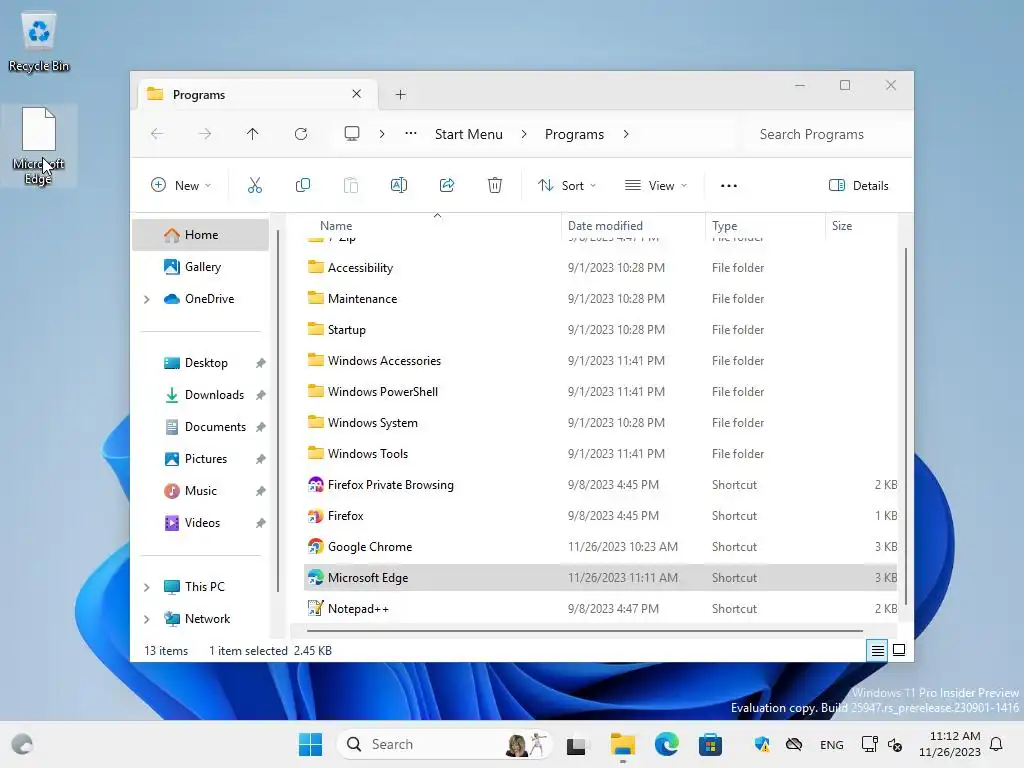The height and width of the screenshot is (768, 1024).
Task: Click the Delete trash icon
Action: (x=494, y=185)
